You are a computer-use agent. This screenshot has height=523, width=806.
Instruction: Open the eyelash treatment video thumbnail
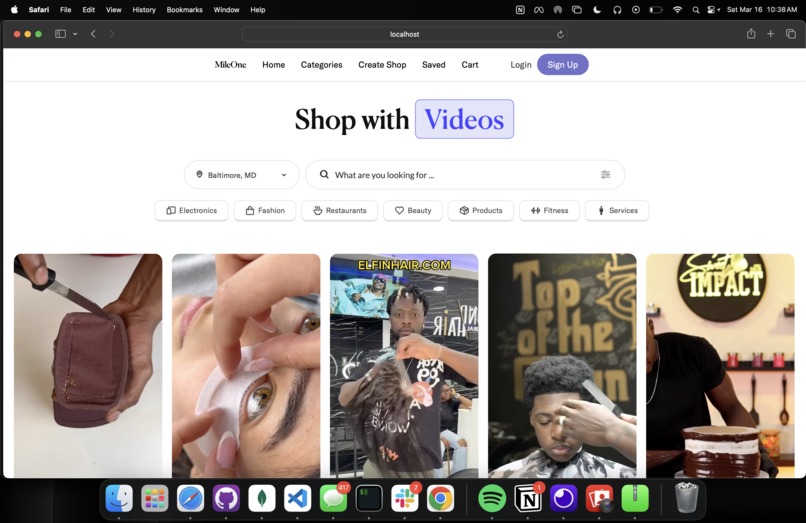click(246, 366)
